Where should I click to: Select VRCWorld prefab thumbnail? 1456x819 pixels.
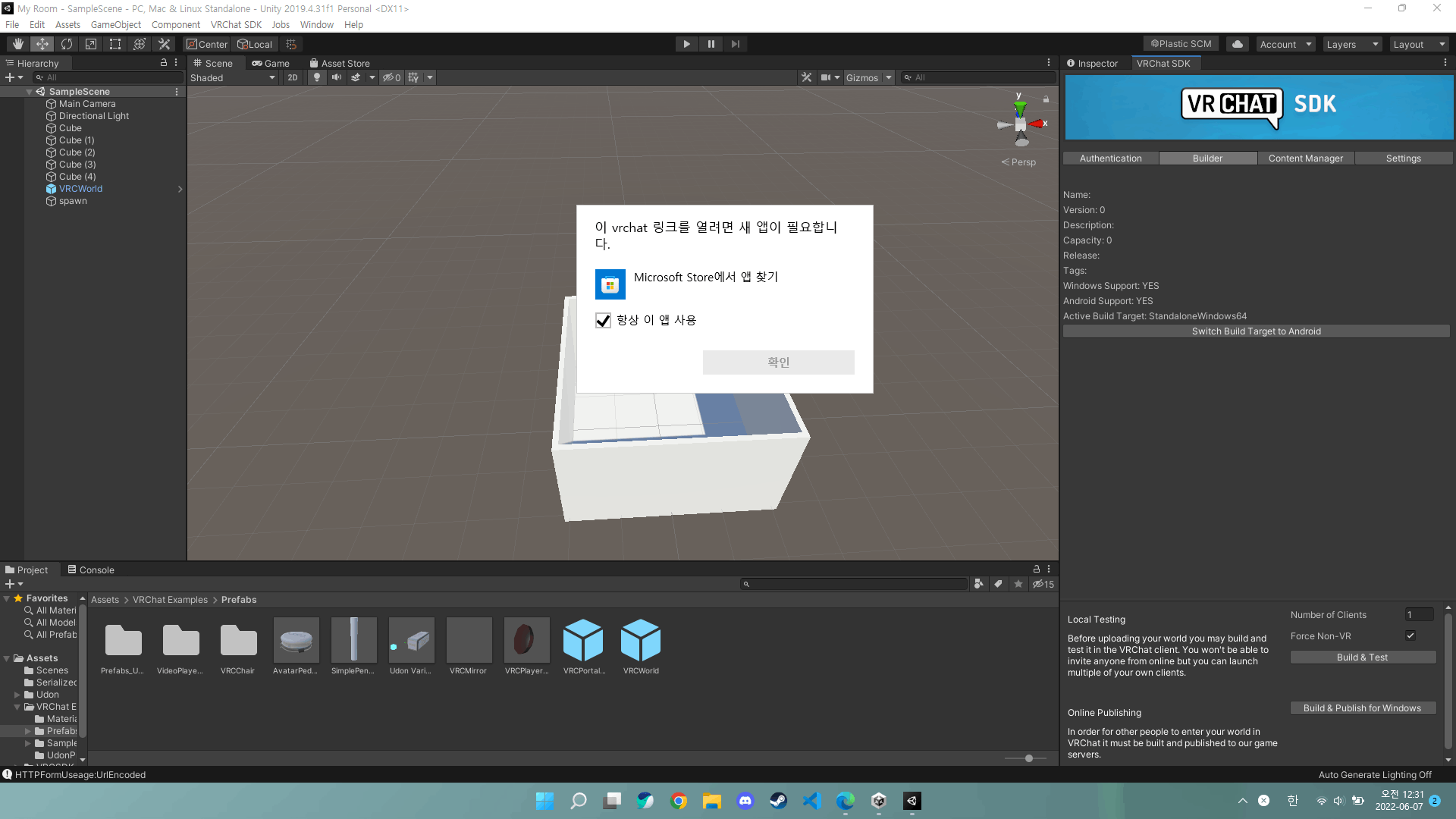coord(641,646)
